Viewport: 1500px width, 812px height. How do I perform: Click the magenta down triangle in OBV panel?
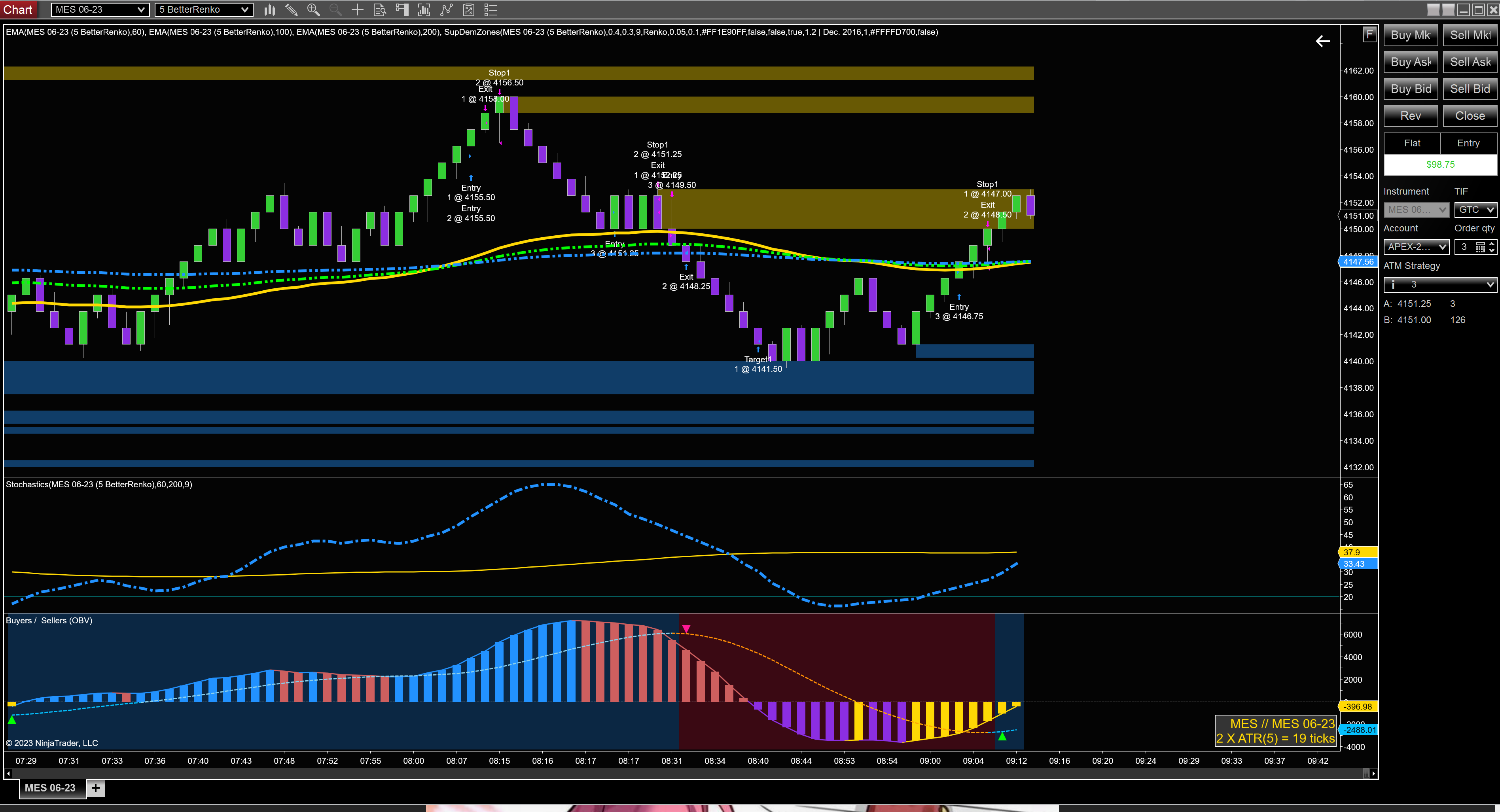point(686,628)
